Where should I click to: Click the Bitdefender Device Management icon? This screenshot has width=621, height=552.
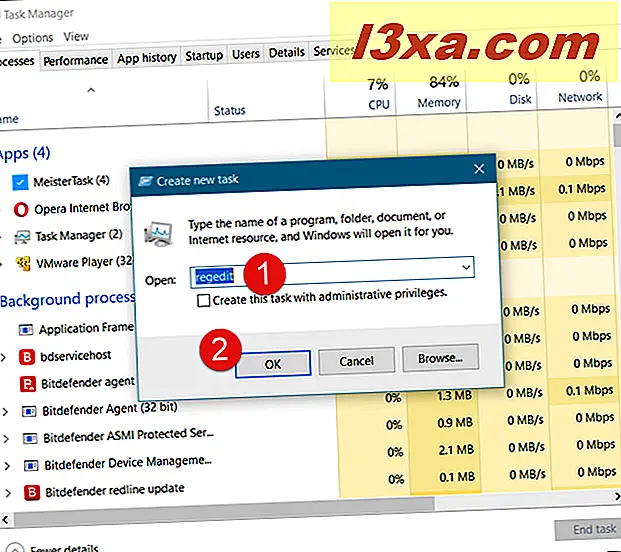[31, 466]
